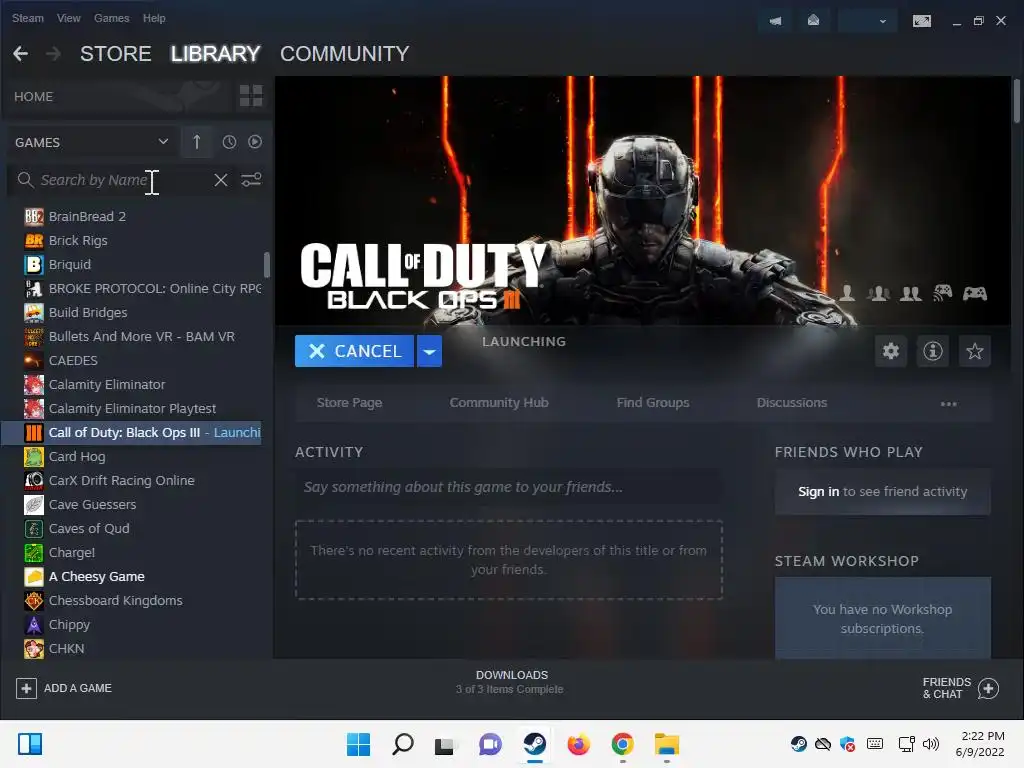
Task: Open Windows Start menu
Action: [x=358, y=744]
